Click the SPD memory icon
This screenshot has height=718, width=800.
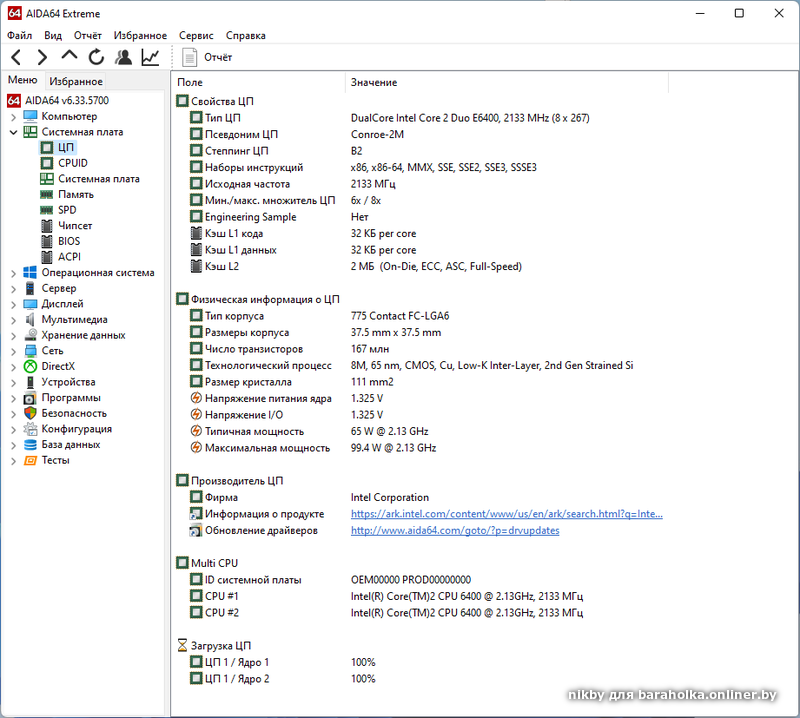46,210
